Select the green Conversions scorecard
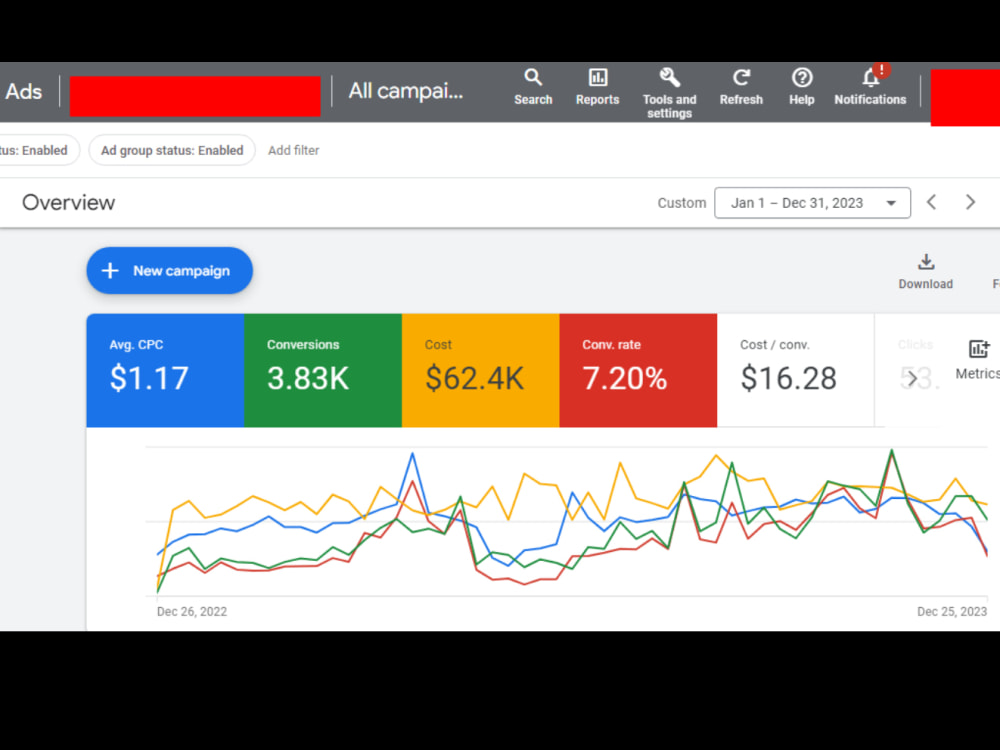1000x750 pixels. (x=323, y=370)
